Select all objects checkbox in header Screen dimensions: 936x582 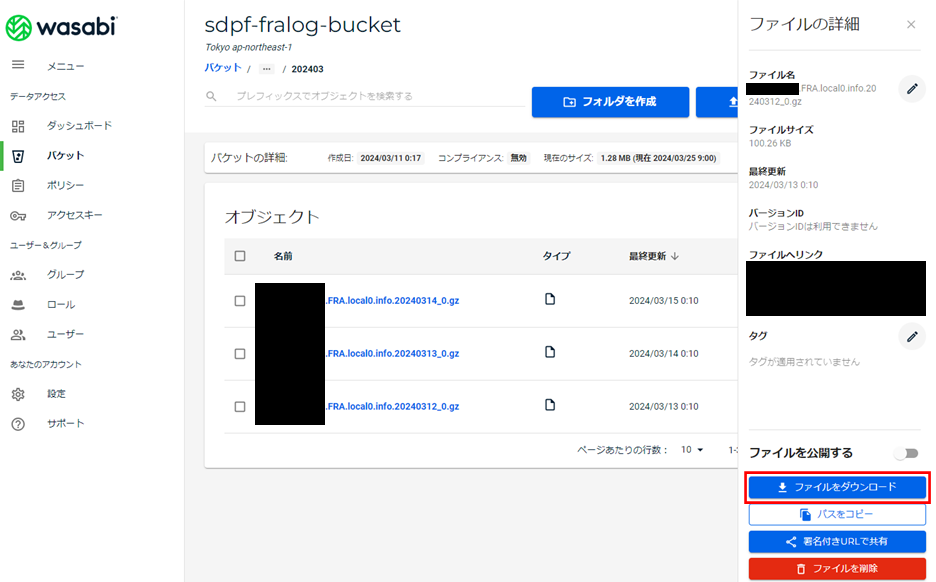(240, 256)
